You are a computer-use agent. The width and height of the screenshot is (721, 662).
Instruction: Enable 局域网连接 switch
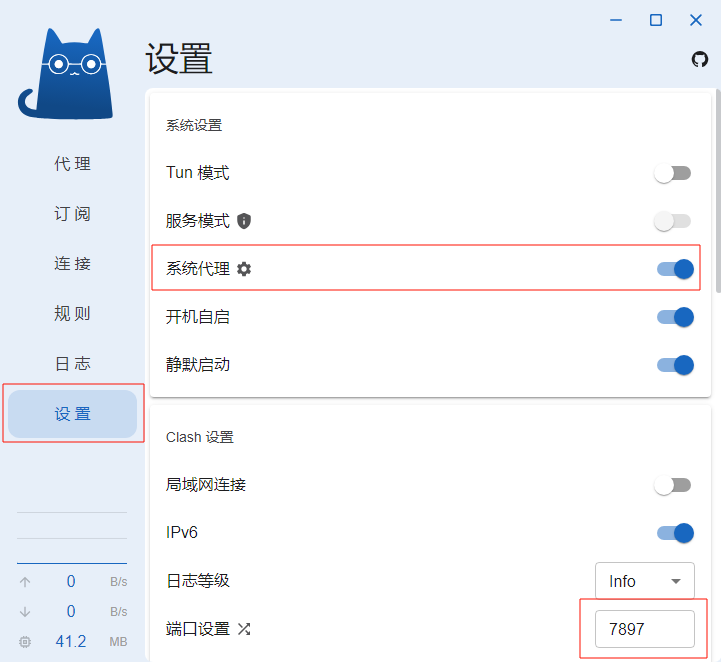(x=673, y=485)
